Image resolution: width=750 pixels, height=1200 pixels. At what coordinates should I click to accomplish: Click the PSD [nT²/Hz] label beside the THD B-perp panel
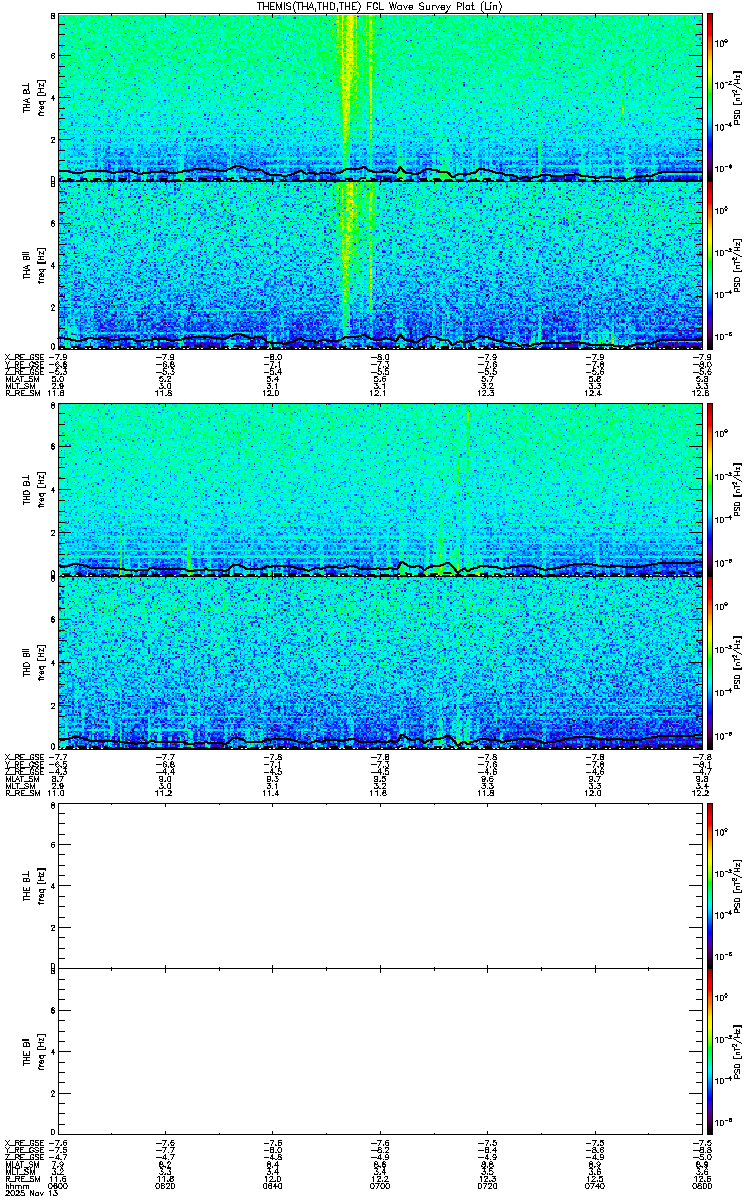pos(737,488)
